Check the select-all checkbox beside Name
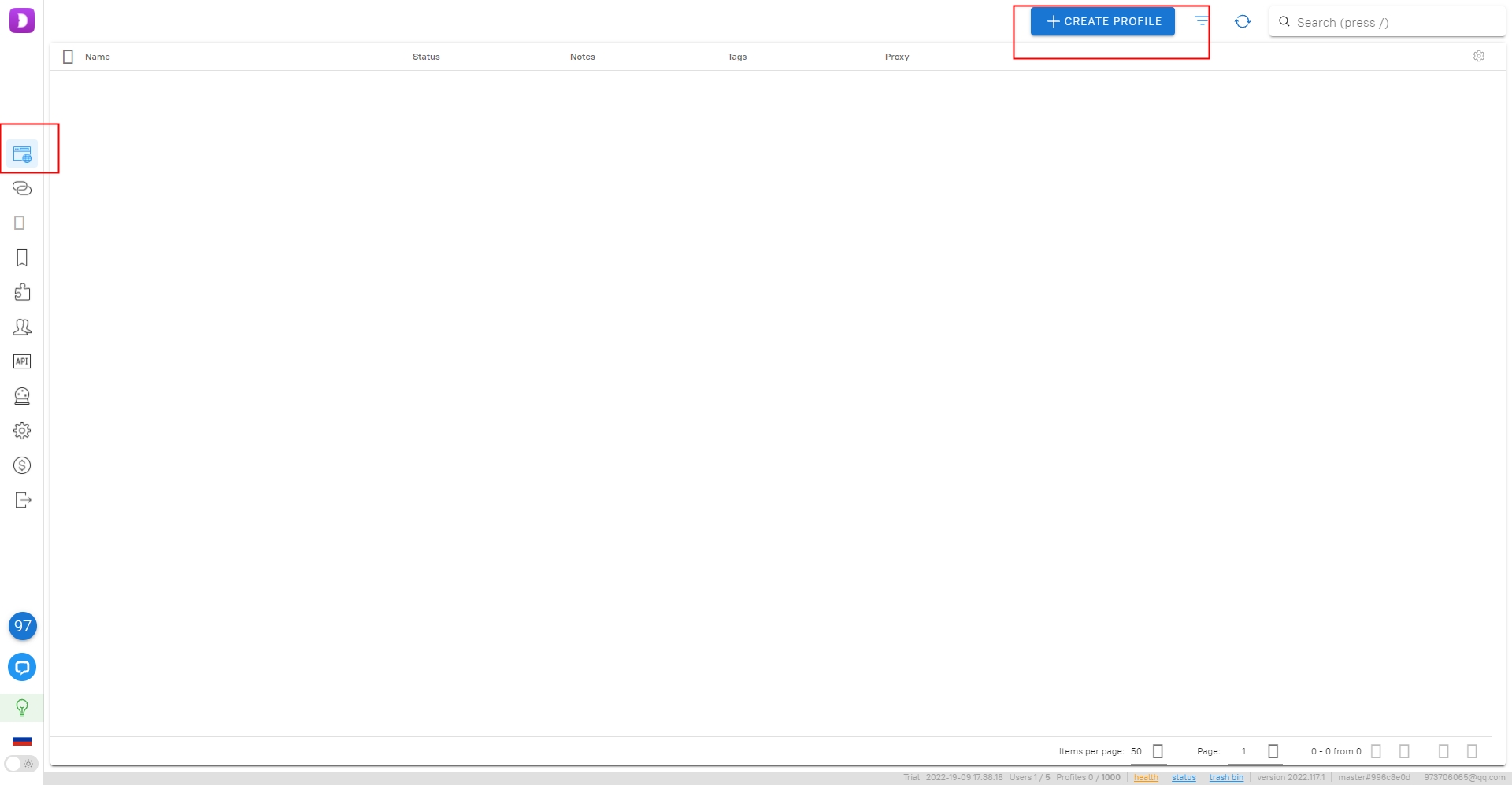The height and width of the screenshot is (785, 1512). (x=68, y=57)
